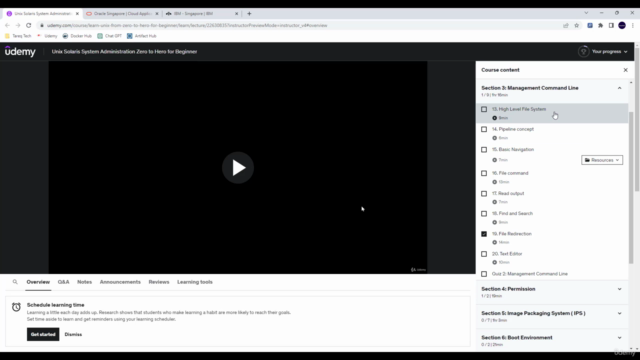Screen dimensions: 640x360
Task: Select the Reviews tab
Action: coord(159,282)
